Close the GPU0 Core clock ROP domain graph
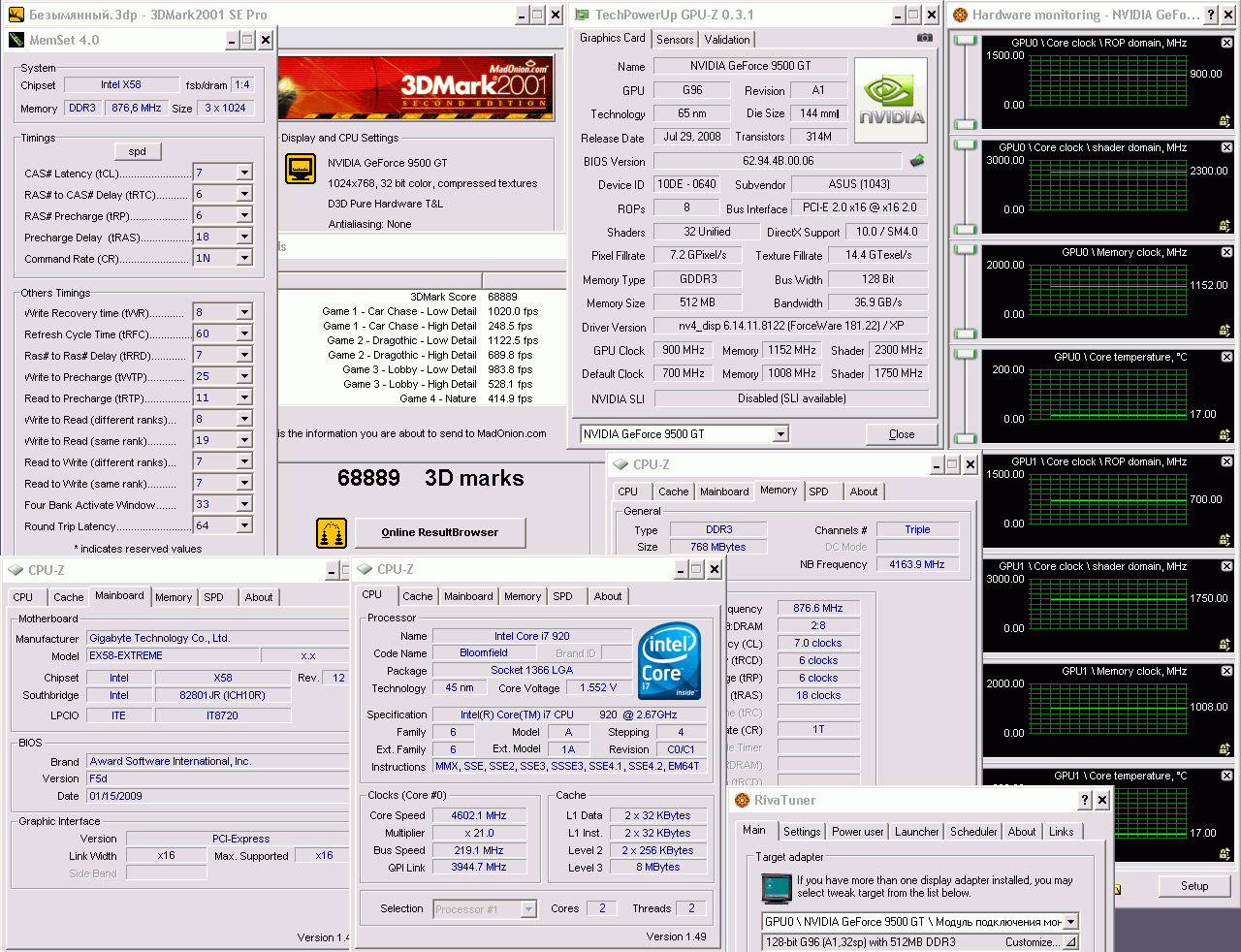This screenshot has width=1241, height=952. tap(1226, 43)
